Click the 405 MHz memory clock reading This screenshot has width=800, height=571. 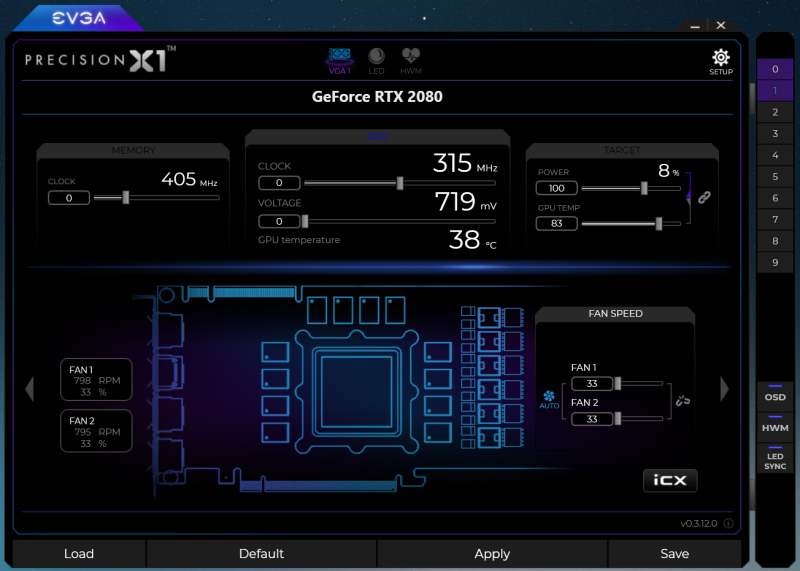pos(189,179)
